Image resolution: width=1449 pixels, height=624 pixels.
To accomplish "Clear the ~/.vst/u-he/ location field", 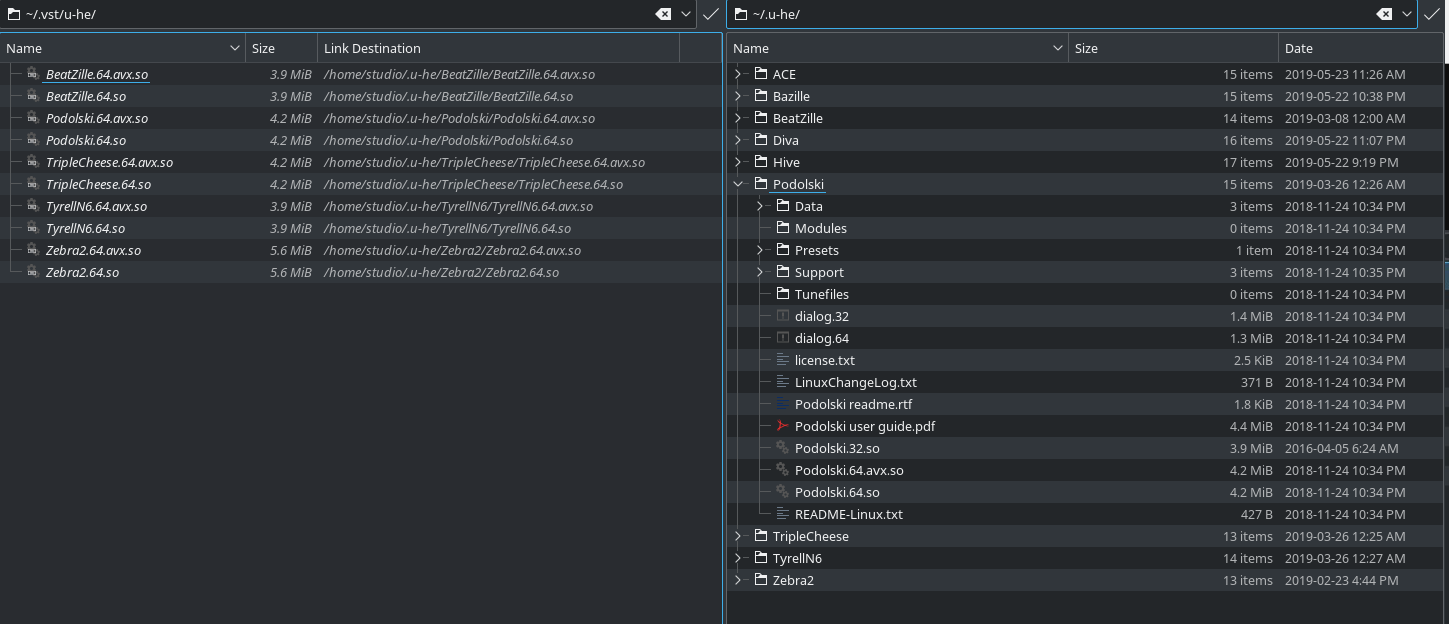I will click(663, 14).
